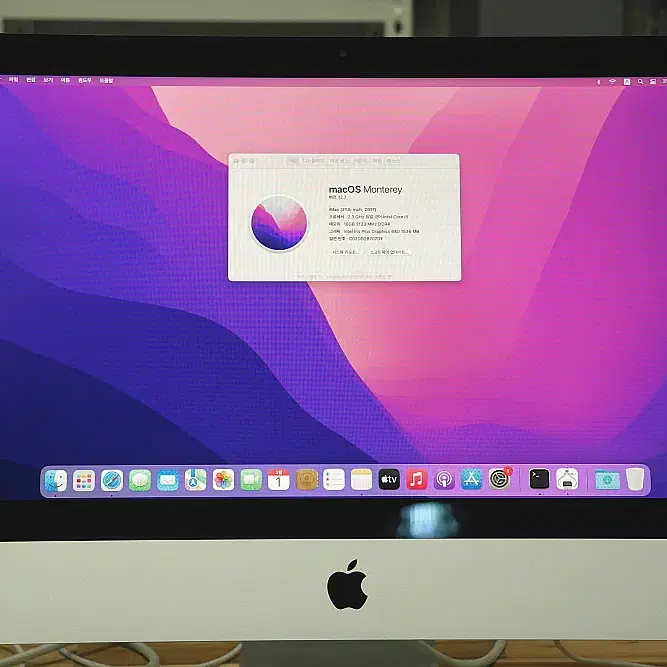The height and width of the screenshot is (667, 667).
Task: Click the 시스템 리포트 (System Report) button
Action: point(345,252)
